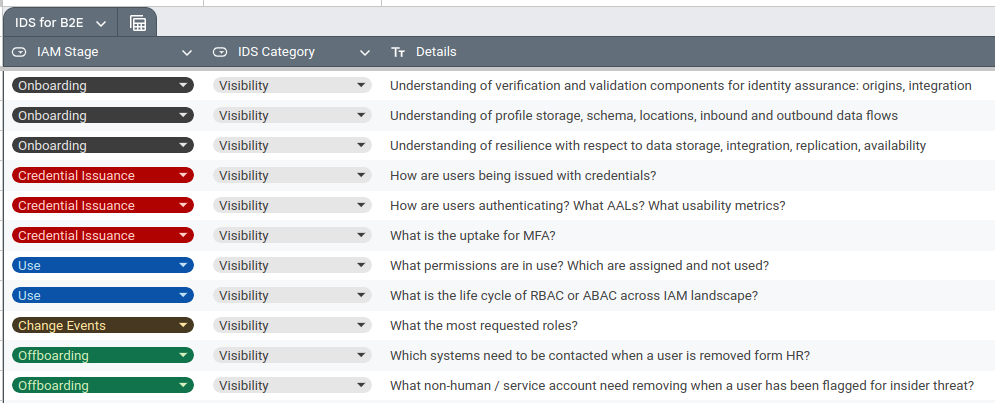Click the text-type icon in Details header
Viewport: 995px width, 403px height.
coord(398,52)
